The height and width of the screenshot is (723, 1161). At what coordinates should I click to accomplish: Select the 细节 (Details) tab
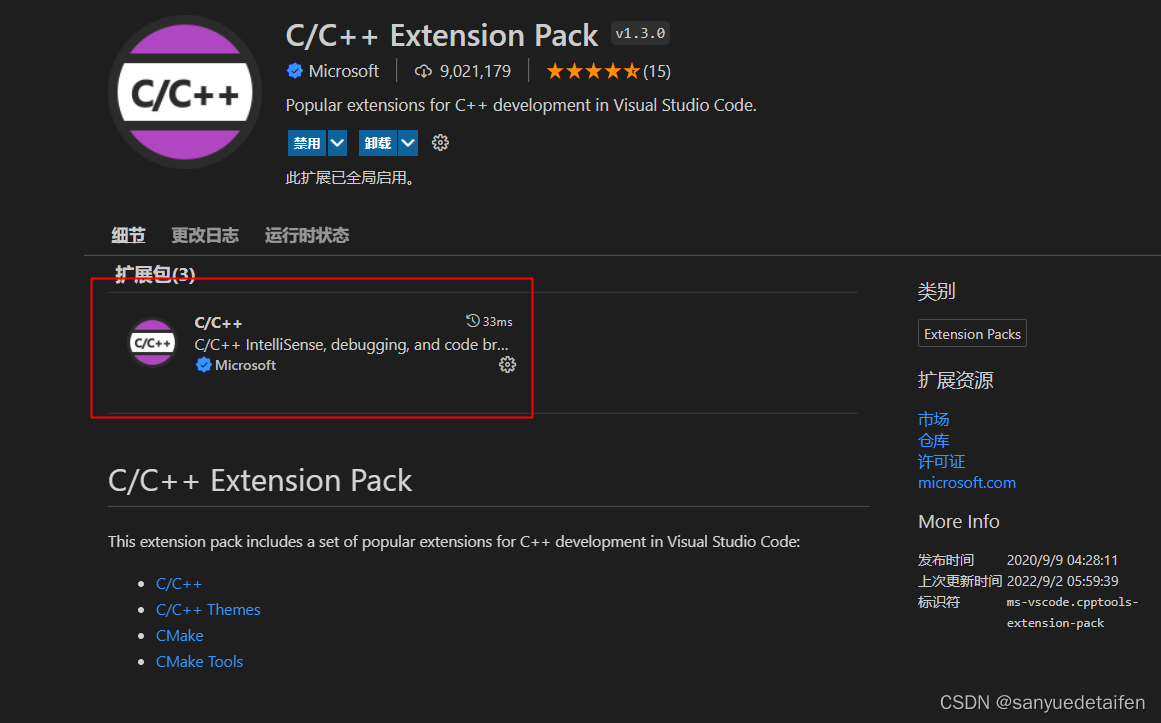coord(128,235)
